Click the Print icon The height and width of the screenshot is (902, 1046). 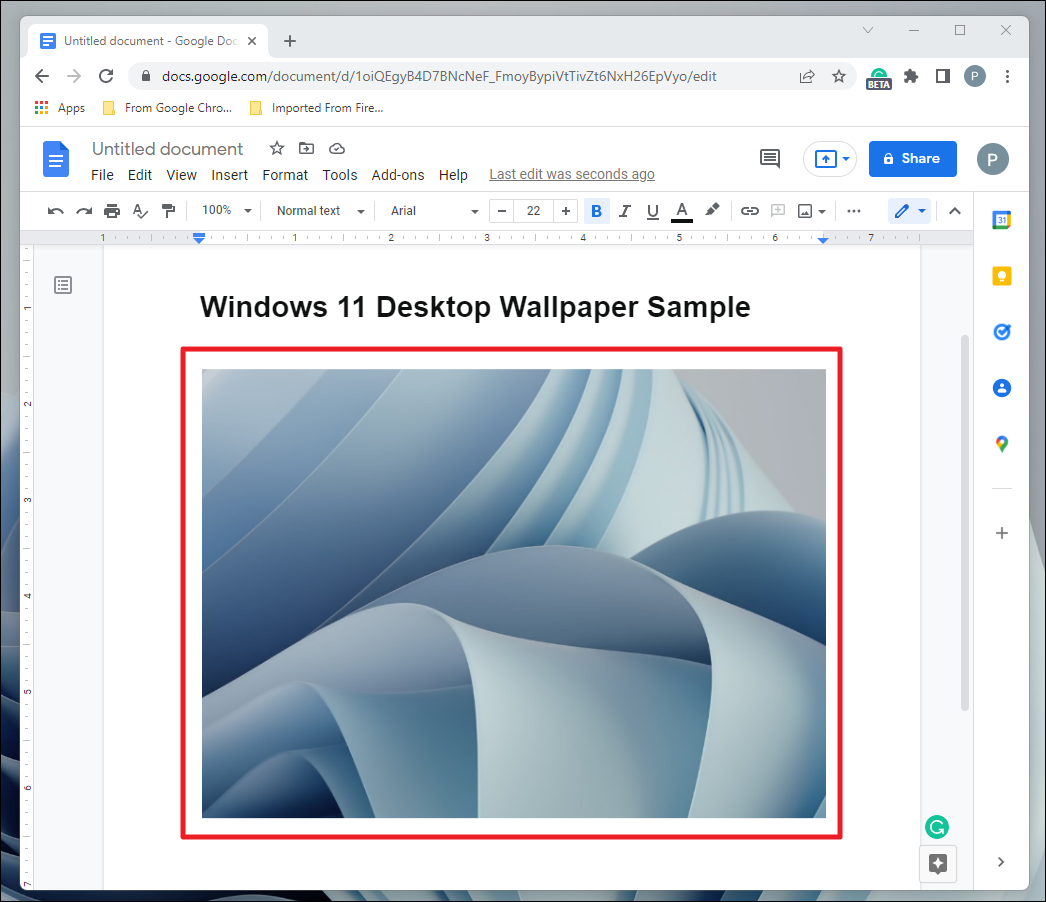[x=112, y=211]
